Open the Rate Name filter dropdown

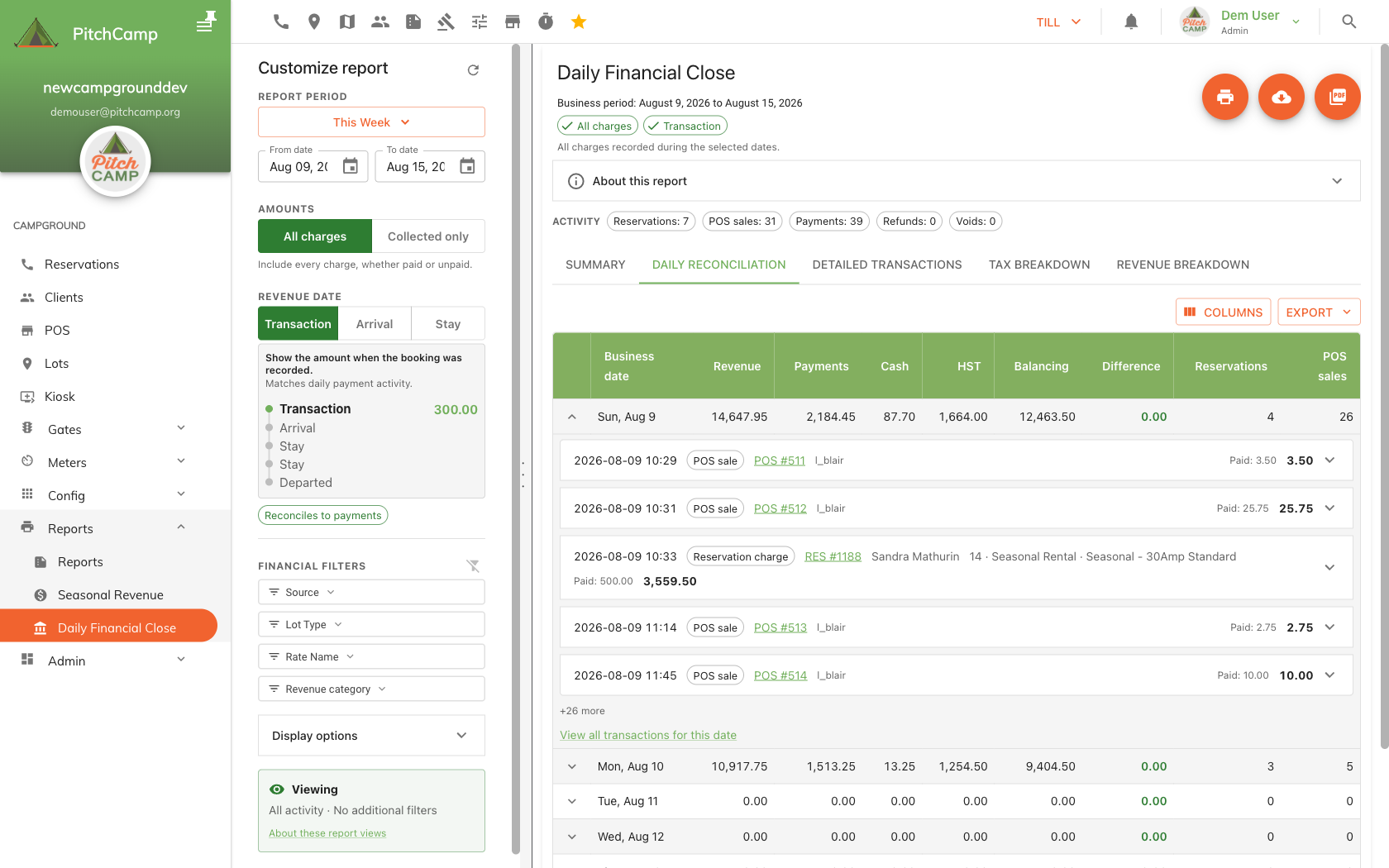point(371,657)
